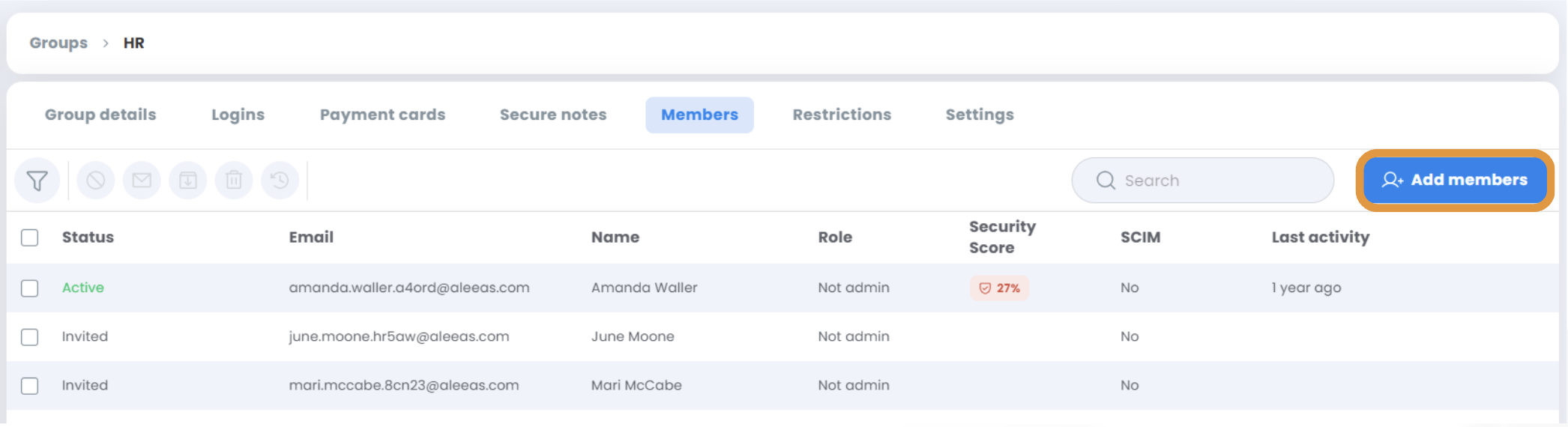Click the '1 year ago' last activity cell
This screenshot has width=1568, height=427.
coord(1306,288)
